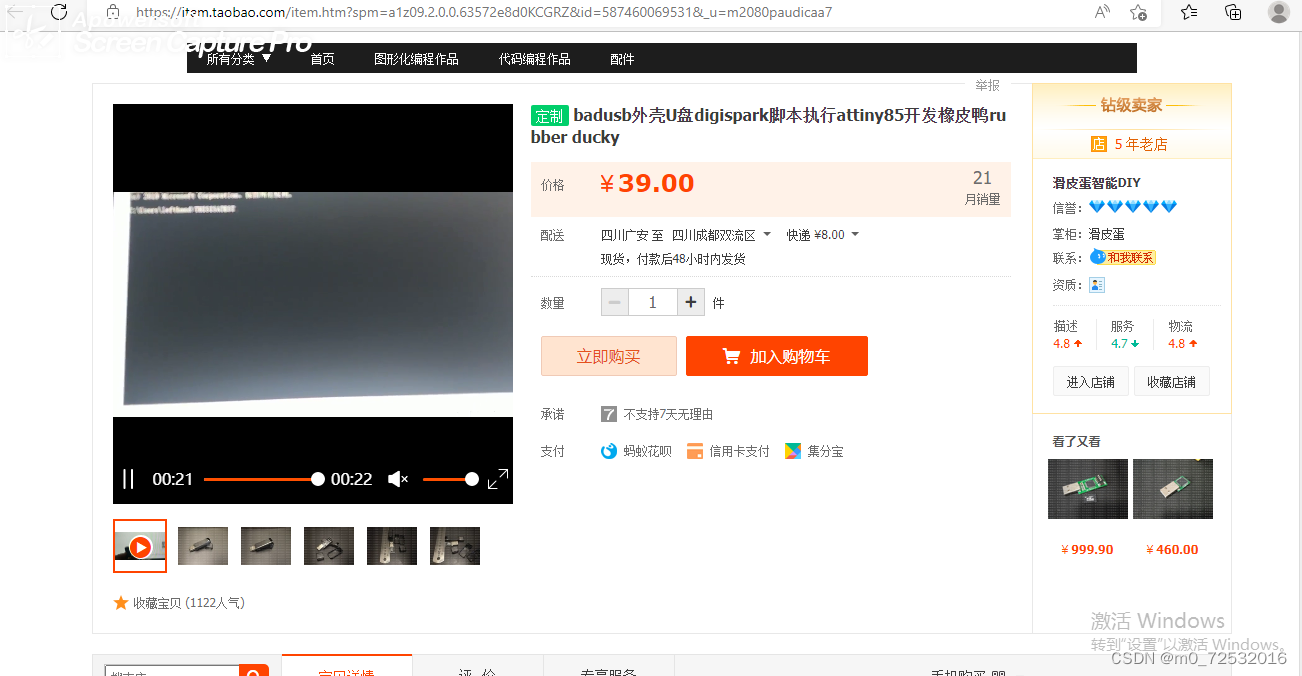
Task: Click the 蚂蚁花呗 payment icon
Action: [609, 451]
